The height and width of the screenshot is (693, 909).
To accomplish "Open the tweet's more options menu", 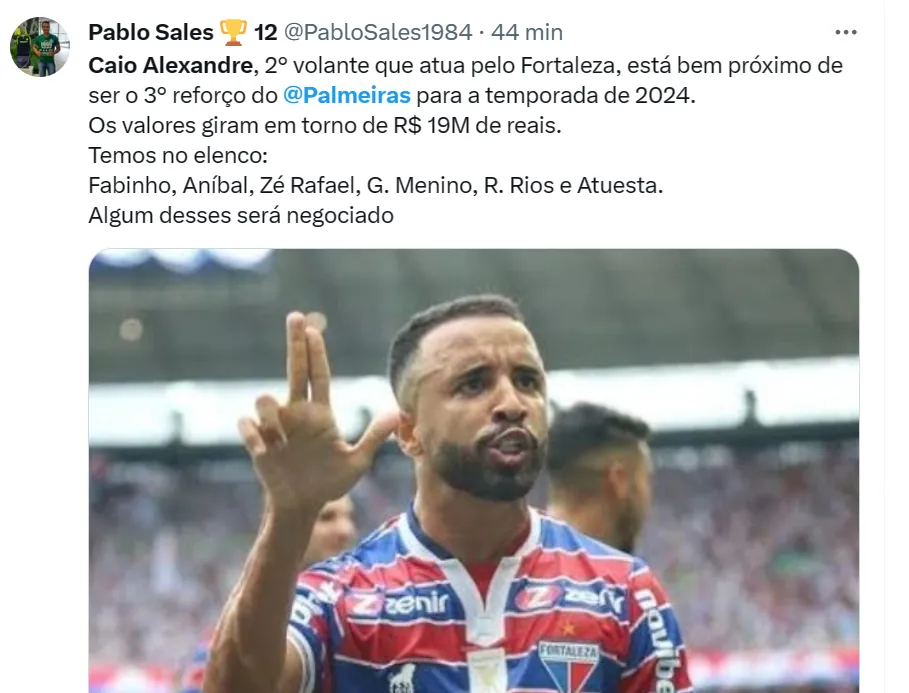I will tap(846, 32).
